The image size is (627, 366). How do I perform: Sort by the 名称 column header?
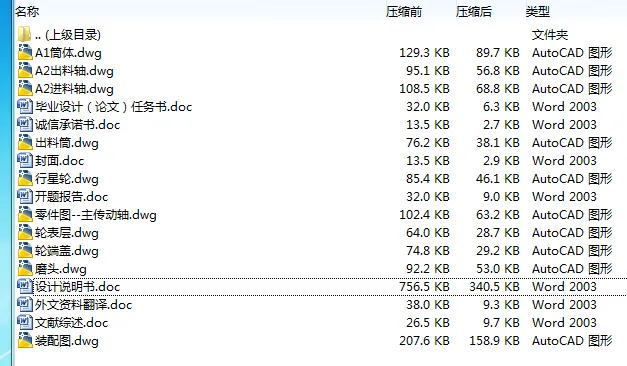pos(27,12)
